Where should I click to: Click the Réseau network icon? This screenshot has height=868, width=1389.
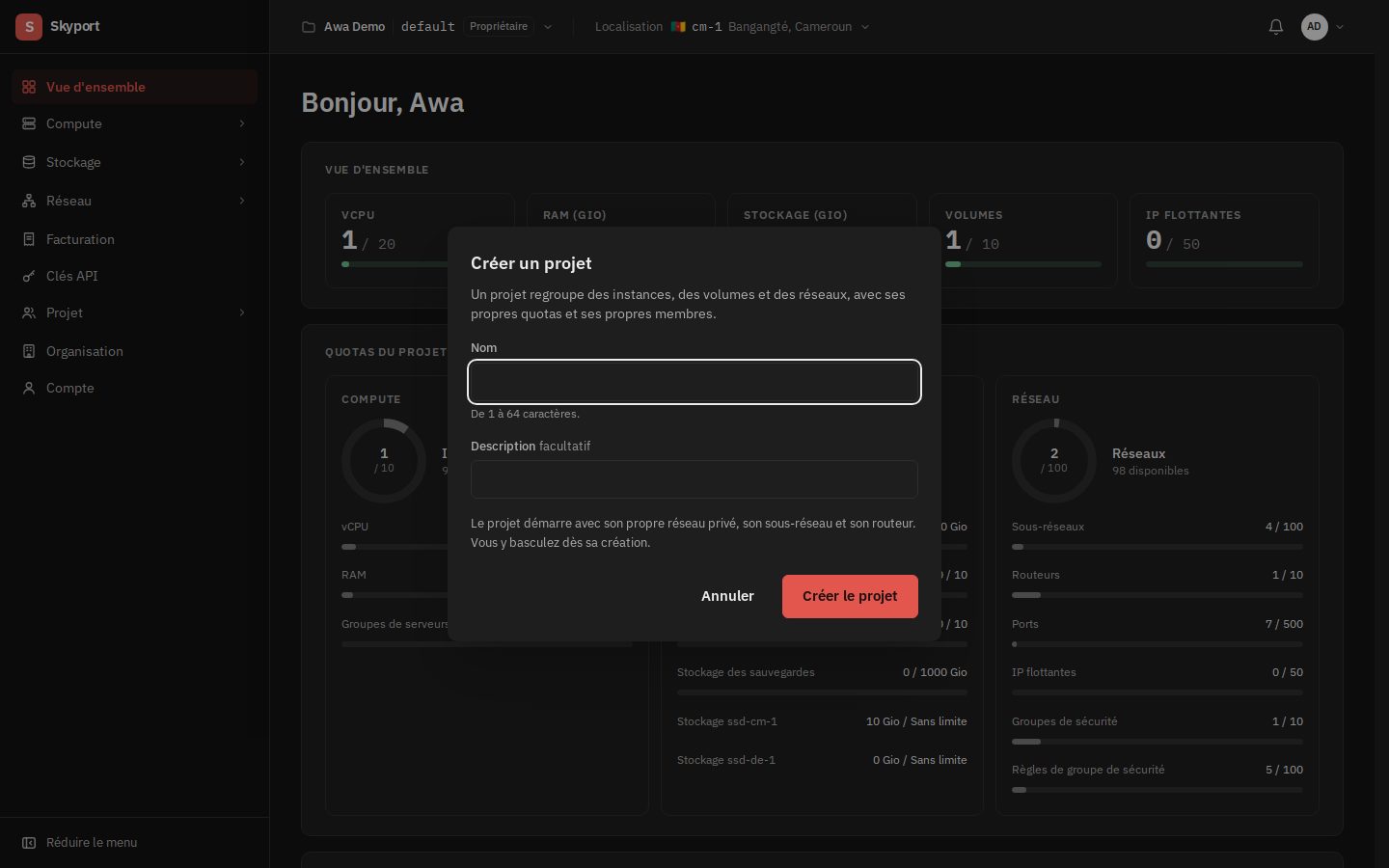pos(29,201)
